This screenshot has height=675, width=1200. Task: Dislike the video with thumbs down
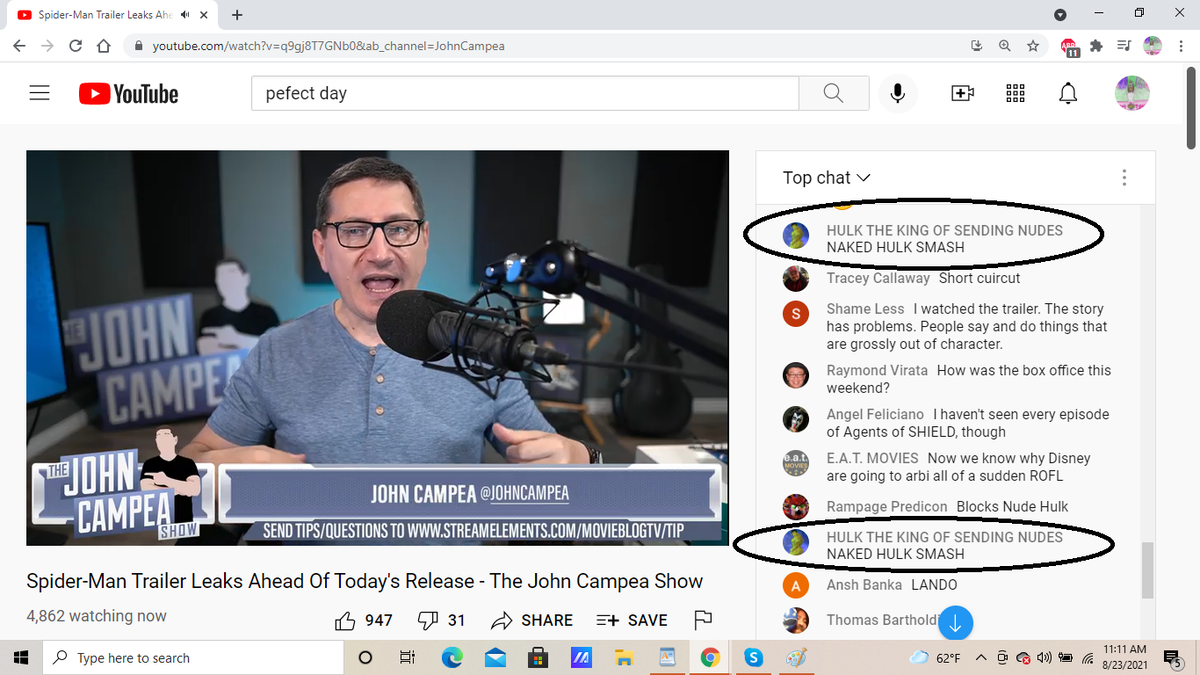pos(428,620)
